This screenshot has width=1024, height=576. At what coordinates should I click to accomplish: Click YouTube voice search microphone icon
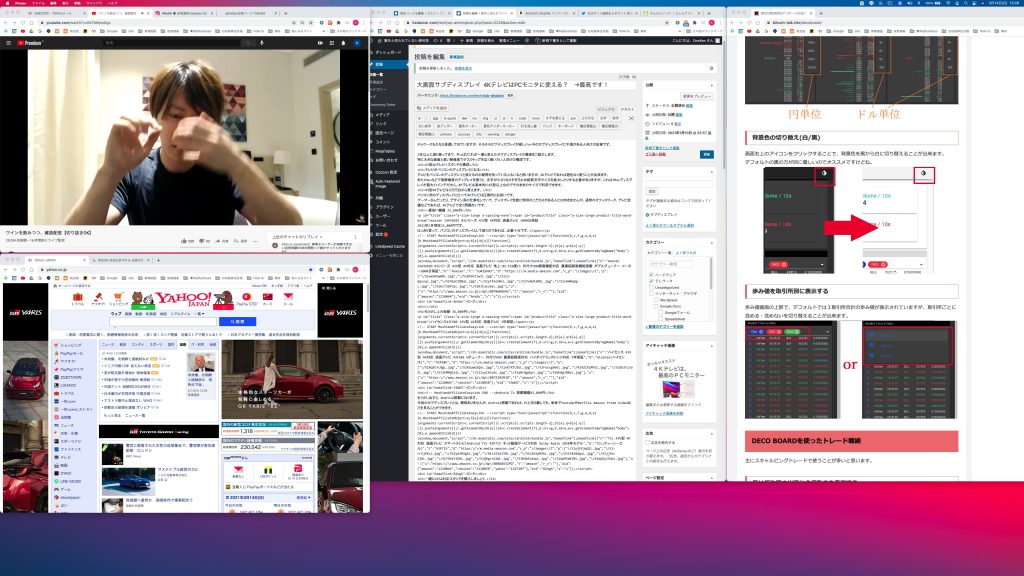tap(262, 43)
